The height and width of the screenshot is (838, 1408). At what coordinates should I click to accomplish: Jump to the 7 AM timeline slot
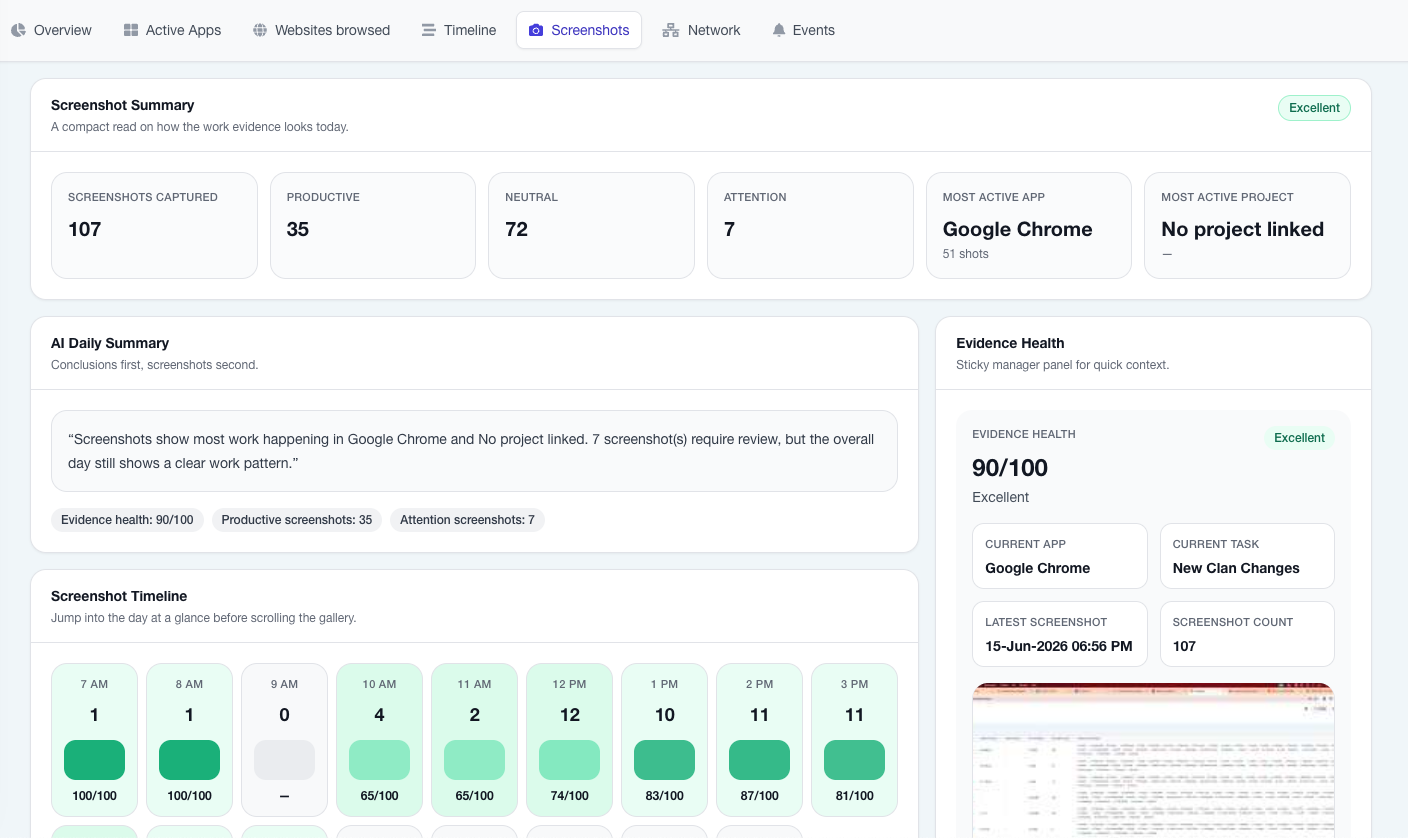point(94,740)
